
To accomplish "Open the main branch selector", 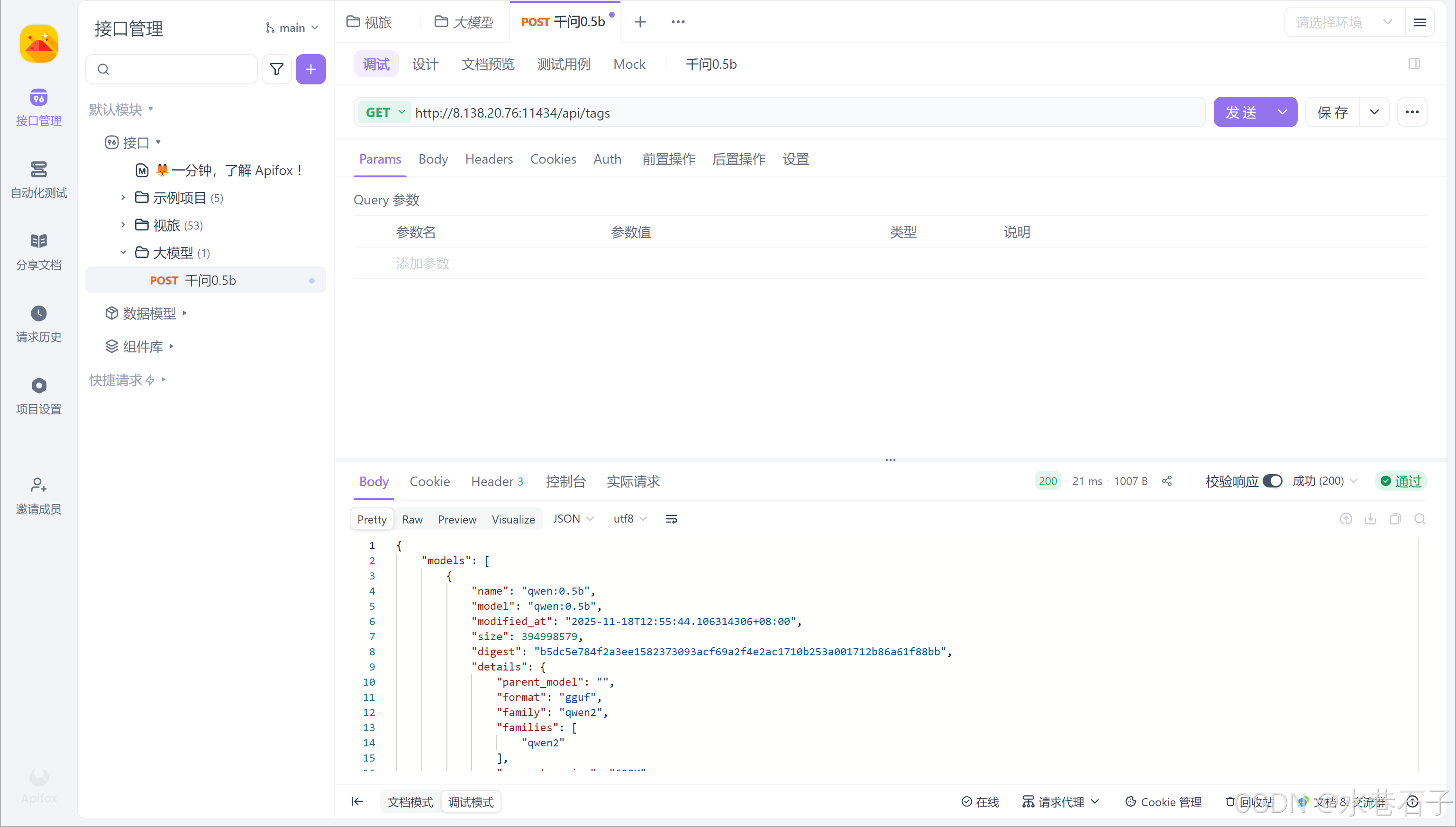I will 292,28.
